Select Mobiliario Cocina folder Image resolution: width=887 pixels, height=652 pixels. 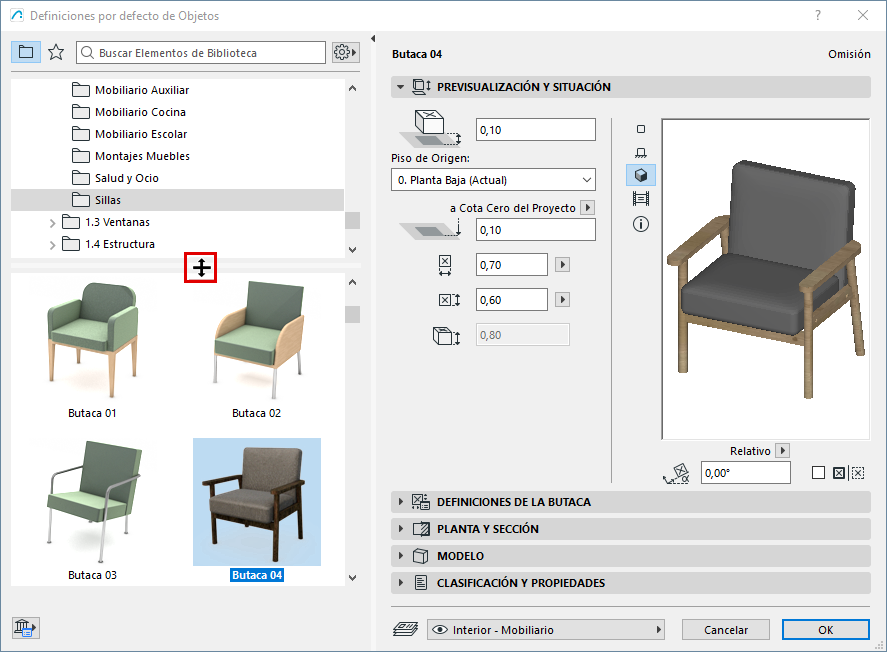[140, 112]
